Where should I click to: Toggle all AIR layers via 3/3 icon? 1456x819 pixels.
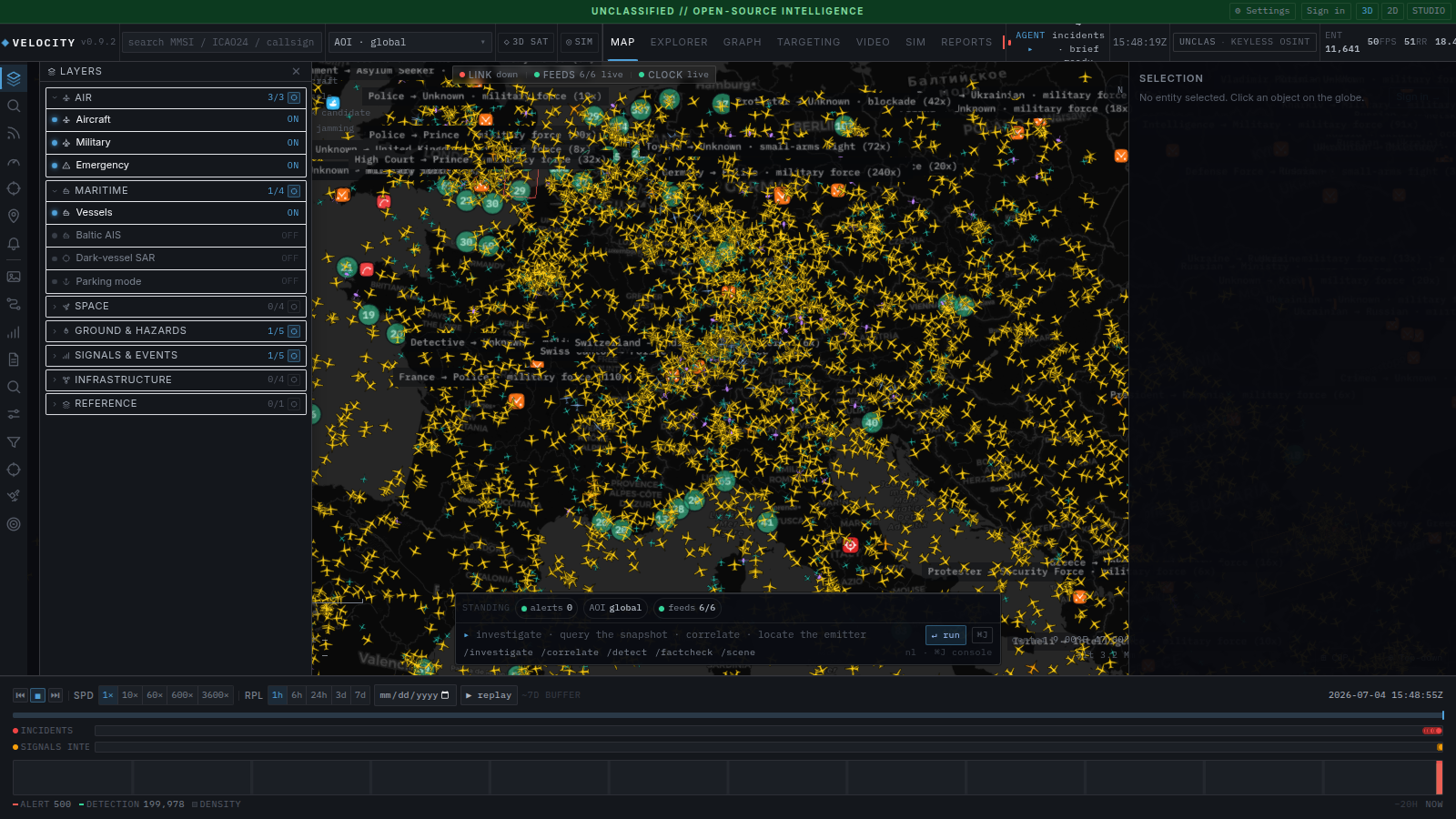pos(294,97)
